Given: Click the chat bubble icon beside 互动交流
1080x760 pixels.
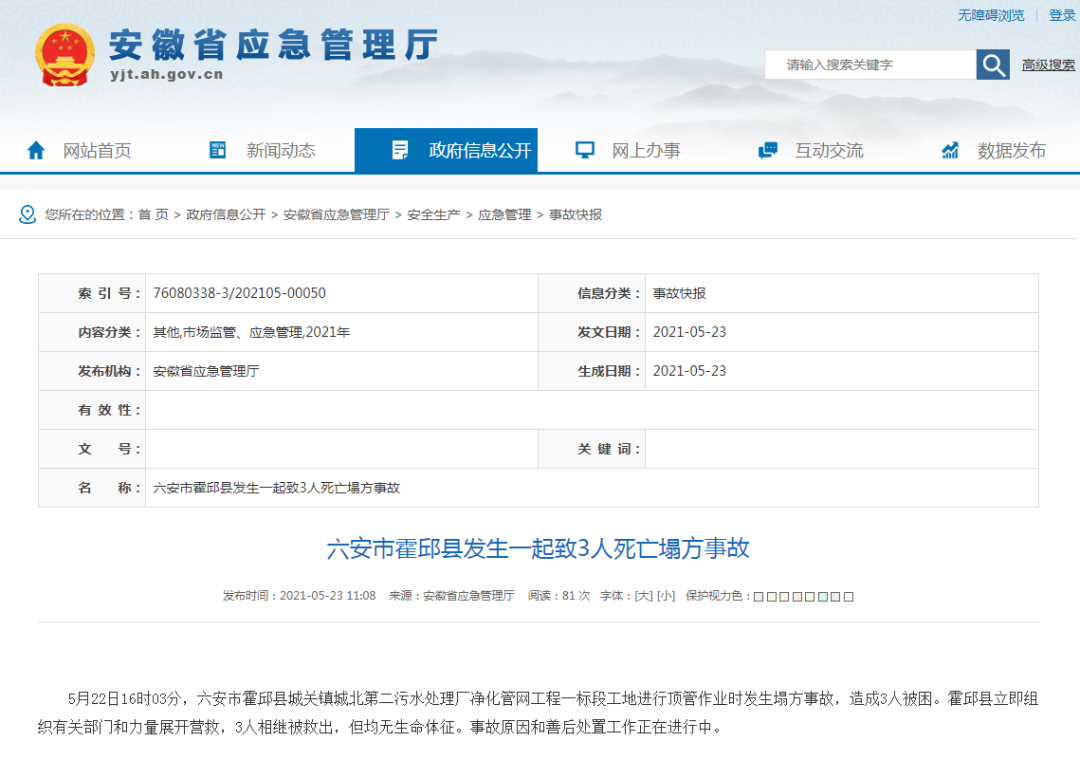Looking at the screenshot, I should (x=768, y=149).
